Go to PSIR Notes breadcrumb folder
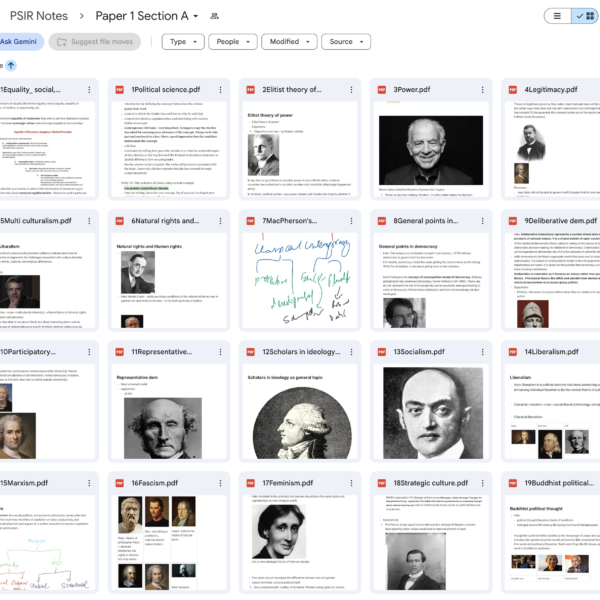 click(x=39, y=16)
